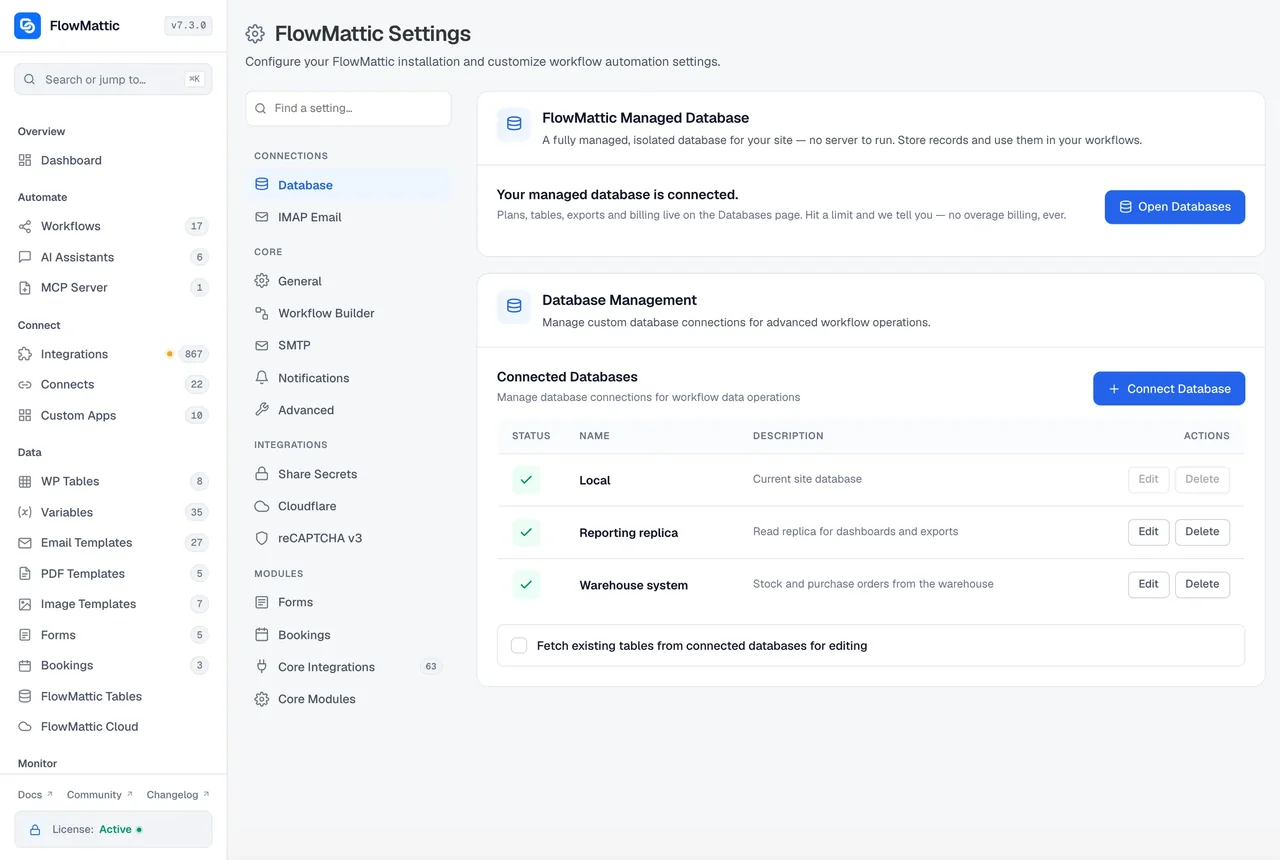The width and height of the screenshot is (1280, 860).
Task: Click the Connects link icon
Action: (25, 384)
